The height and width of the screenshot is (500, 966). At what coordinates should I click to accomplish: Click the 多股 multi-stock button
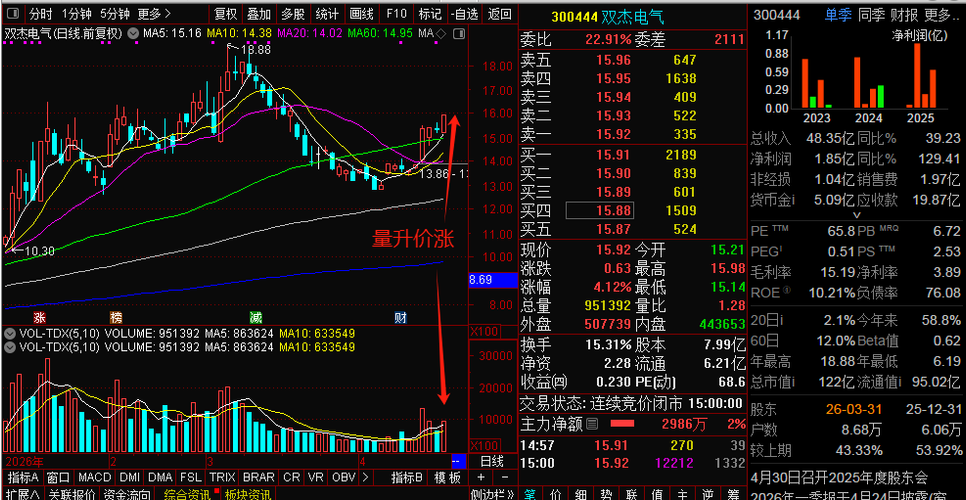point(293,14)
